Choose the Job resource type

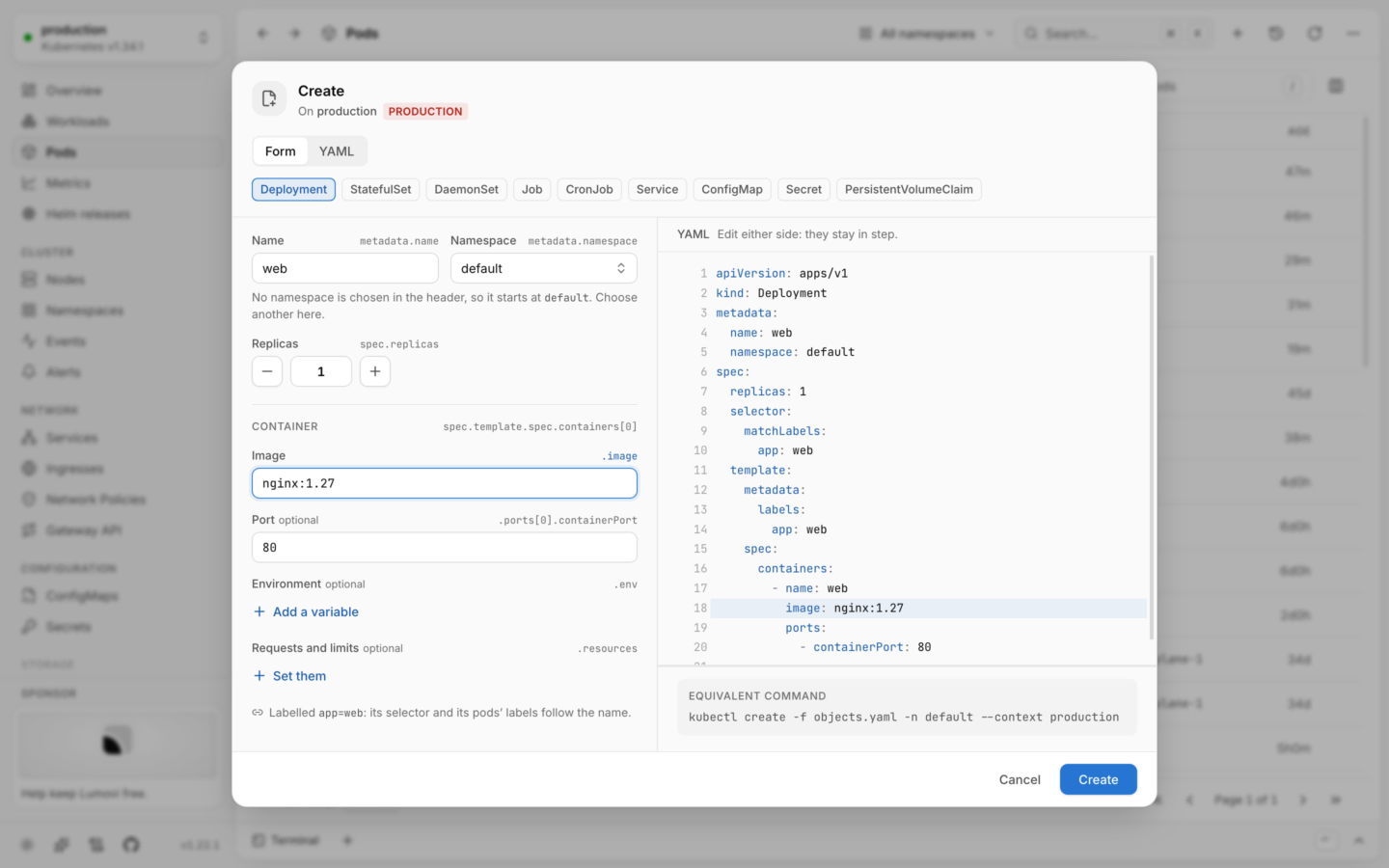coord(532,190)
